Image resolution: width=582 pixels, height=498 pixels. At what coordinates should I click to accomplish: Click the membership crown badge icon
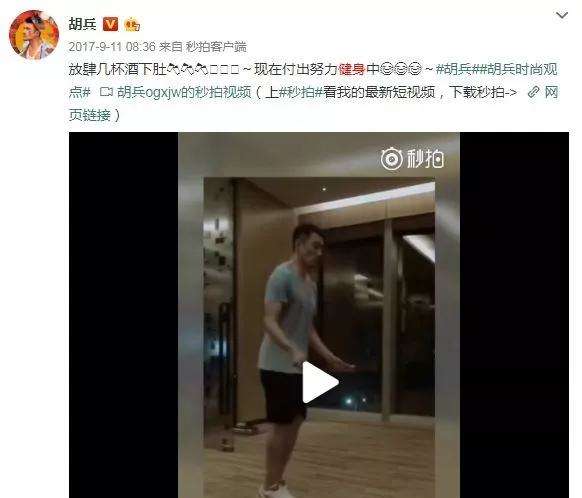(132, 24)
